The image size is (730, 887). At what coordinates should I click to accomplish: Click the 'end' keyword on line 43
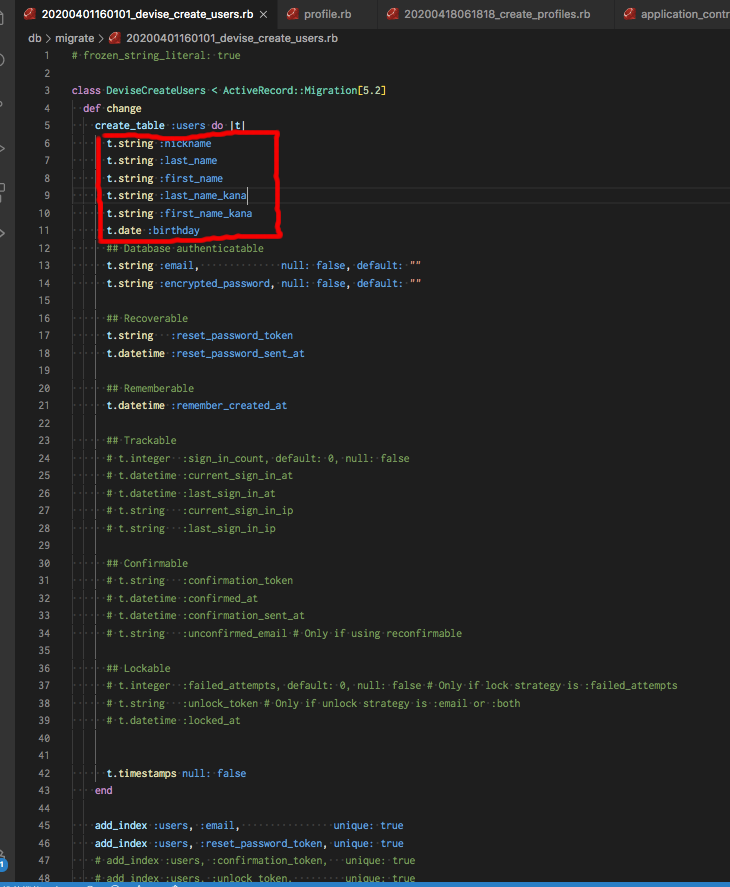[103, 791]
